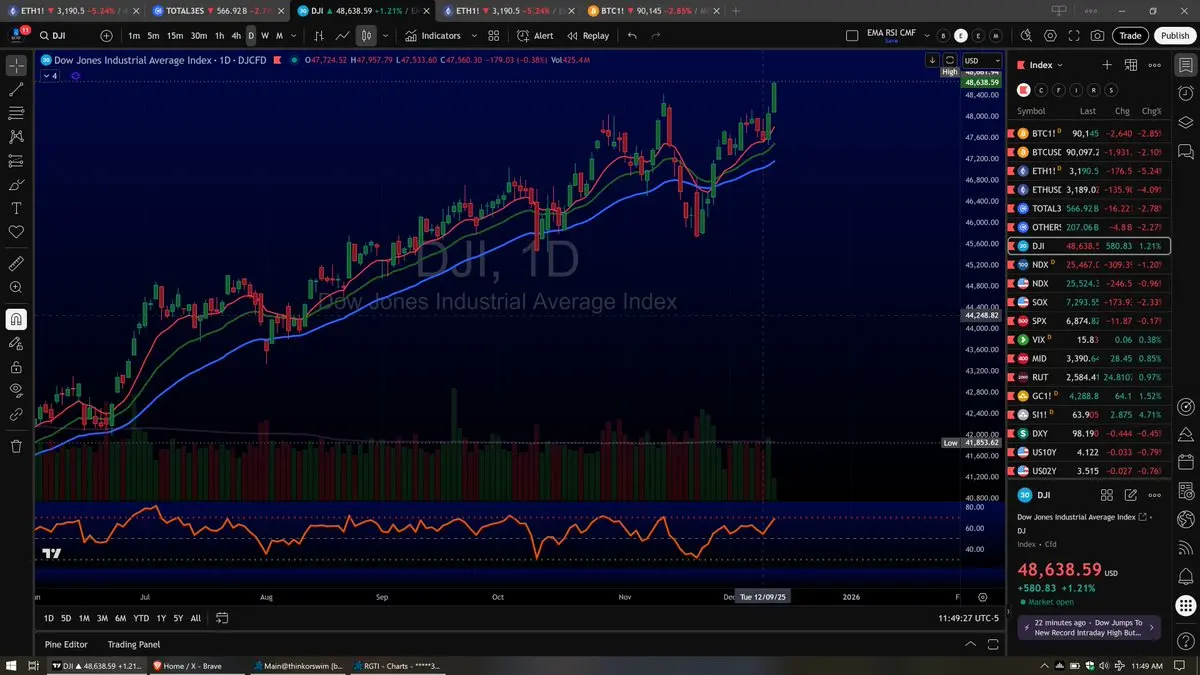Viewport: 1200px width, 675px height.
Task: Set chart range to All
Action: [196, 618]
